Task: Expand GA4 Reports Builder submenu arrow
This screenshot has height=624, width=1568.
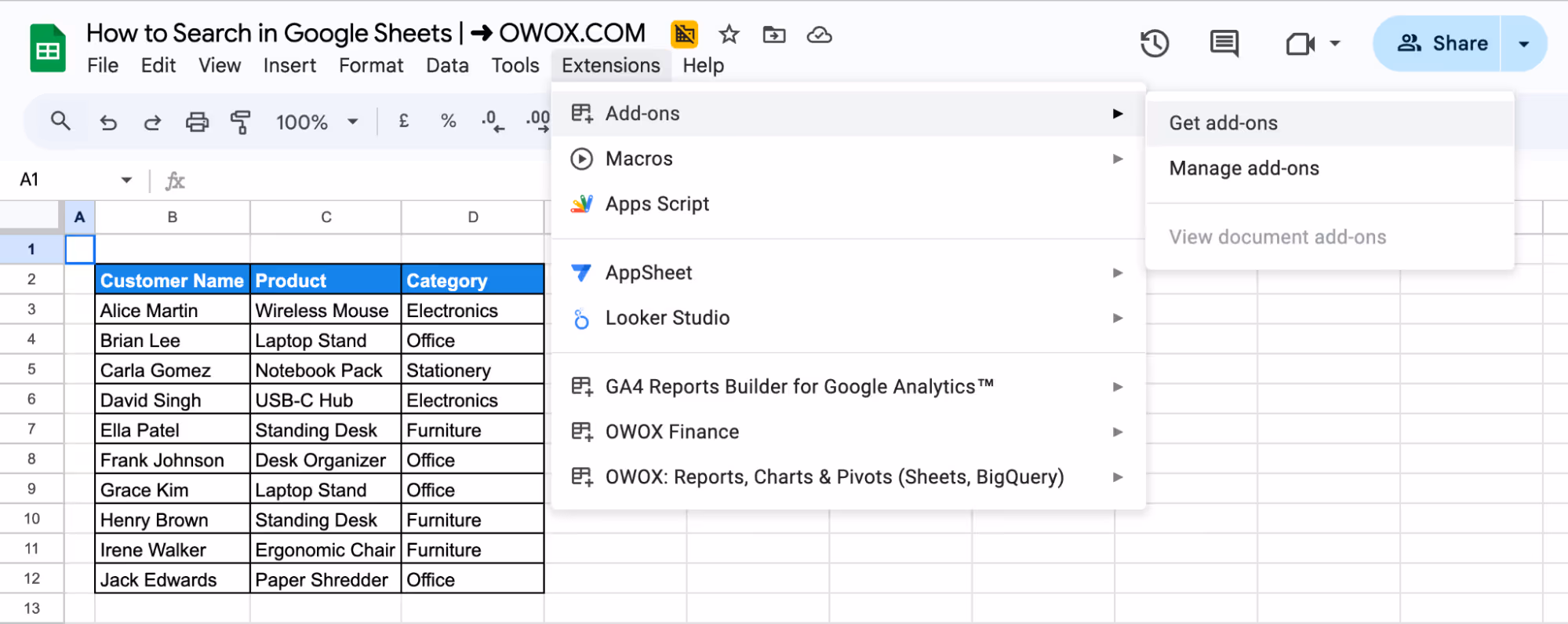Action: (1118, 386)
